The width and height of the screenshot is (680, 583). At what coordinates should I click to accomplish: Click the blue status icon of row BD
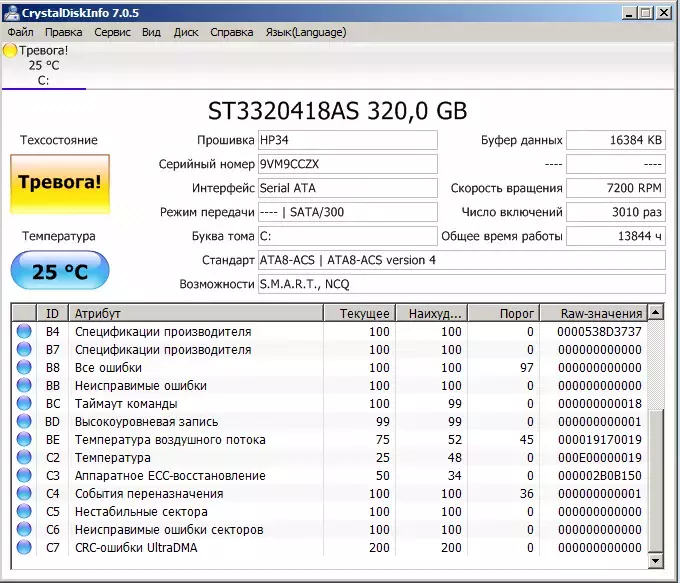pyautogui.click(x=24, y=421)
